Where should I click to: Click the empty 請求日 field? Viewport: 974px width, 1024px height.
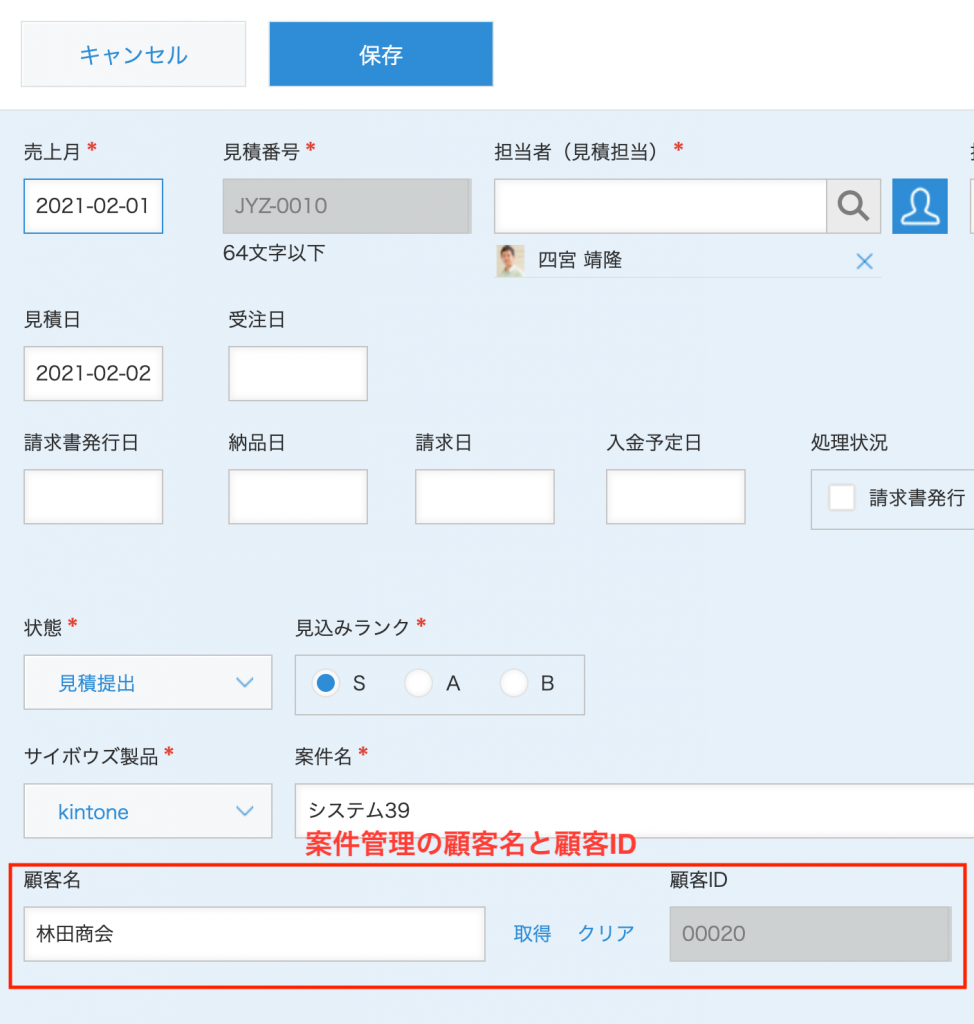(485, 496)
